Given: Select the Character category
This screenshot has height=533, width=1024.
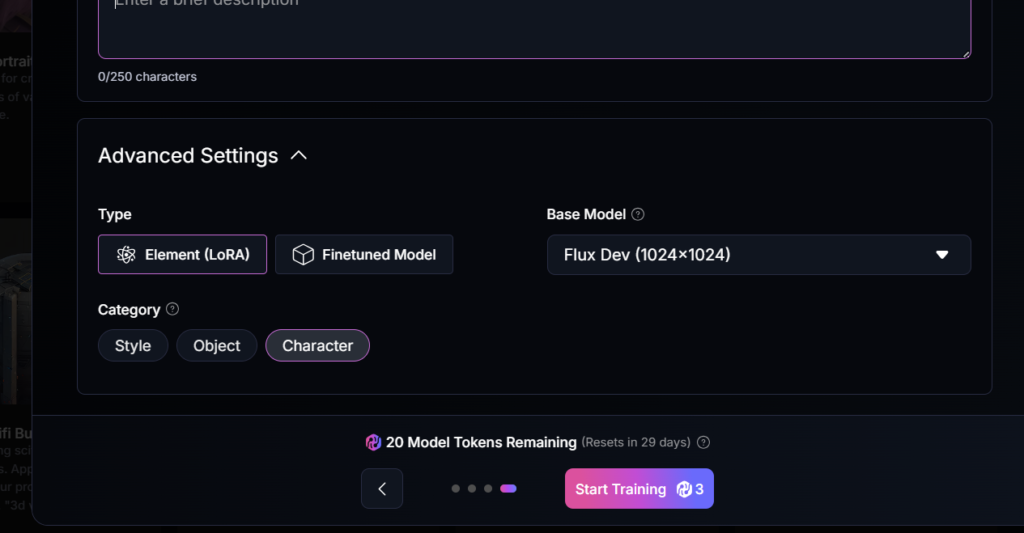Looking at the screenshot, I should point(317,346).
